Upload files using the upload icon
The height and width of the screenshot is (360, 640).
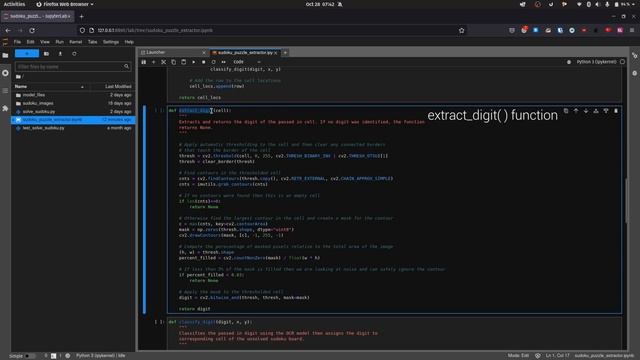(60, 53)
